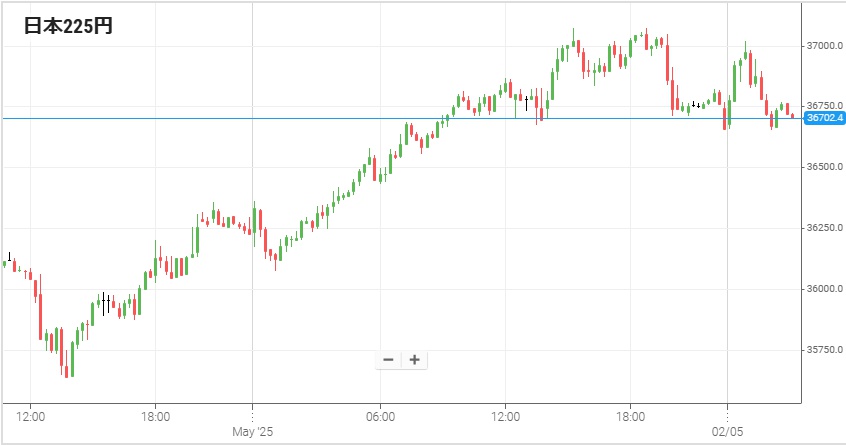Select the 02/05 date label
This screenshot has width=846, height=445.
(x=727, y=432)
